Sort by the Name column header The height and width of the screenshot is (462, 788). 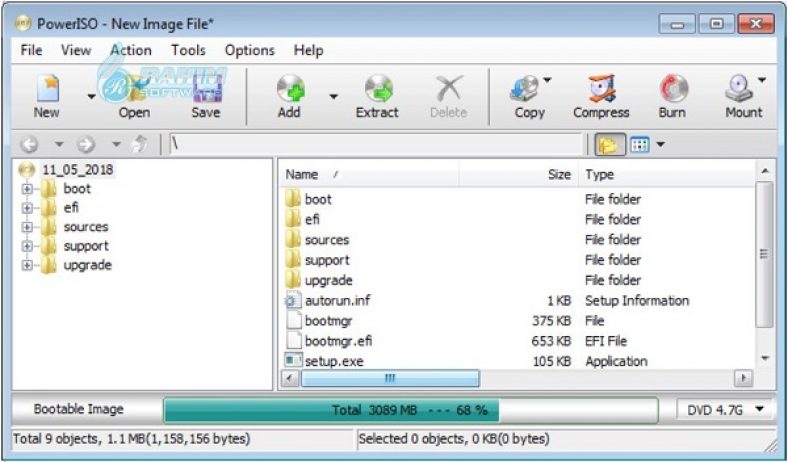click(x=369, y=175)
